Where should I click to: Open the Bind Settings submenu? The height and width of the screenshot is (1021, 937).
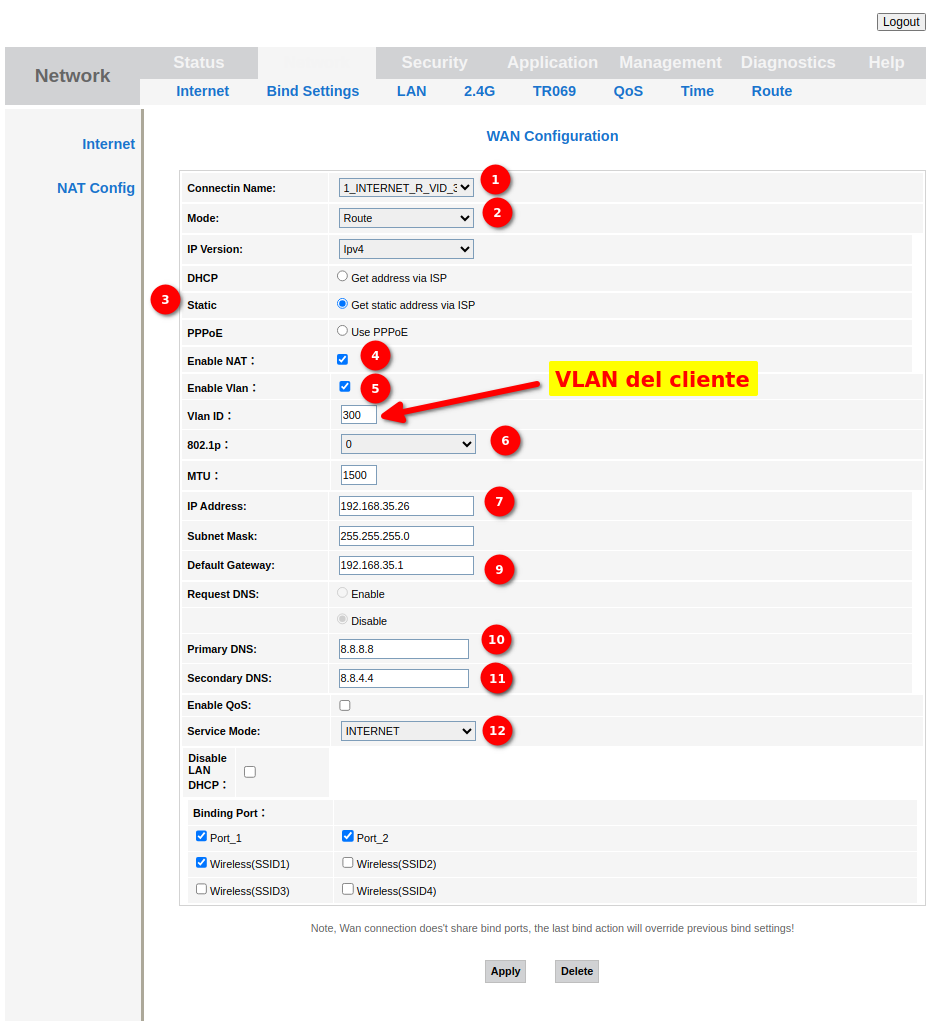(313, 91)
